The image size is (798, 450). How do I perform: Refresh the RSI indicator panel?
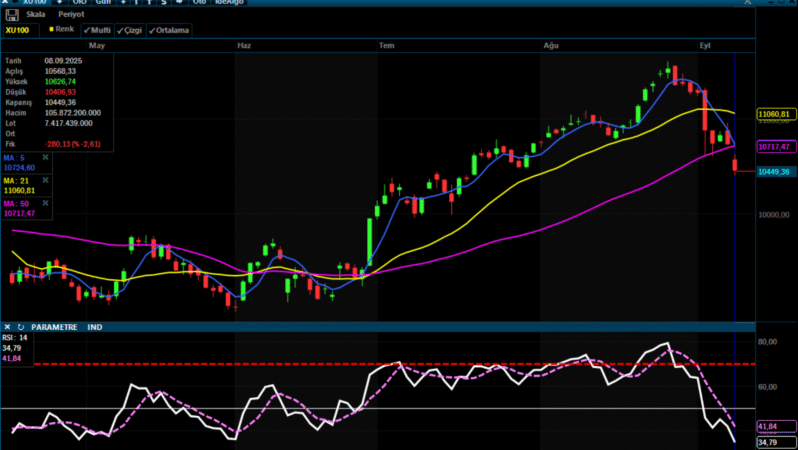coord(21,327)
